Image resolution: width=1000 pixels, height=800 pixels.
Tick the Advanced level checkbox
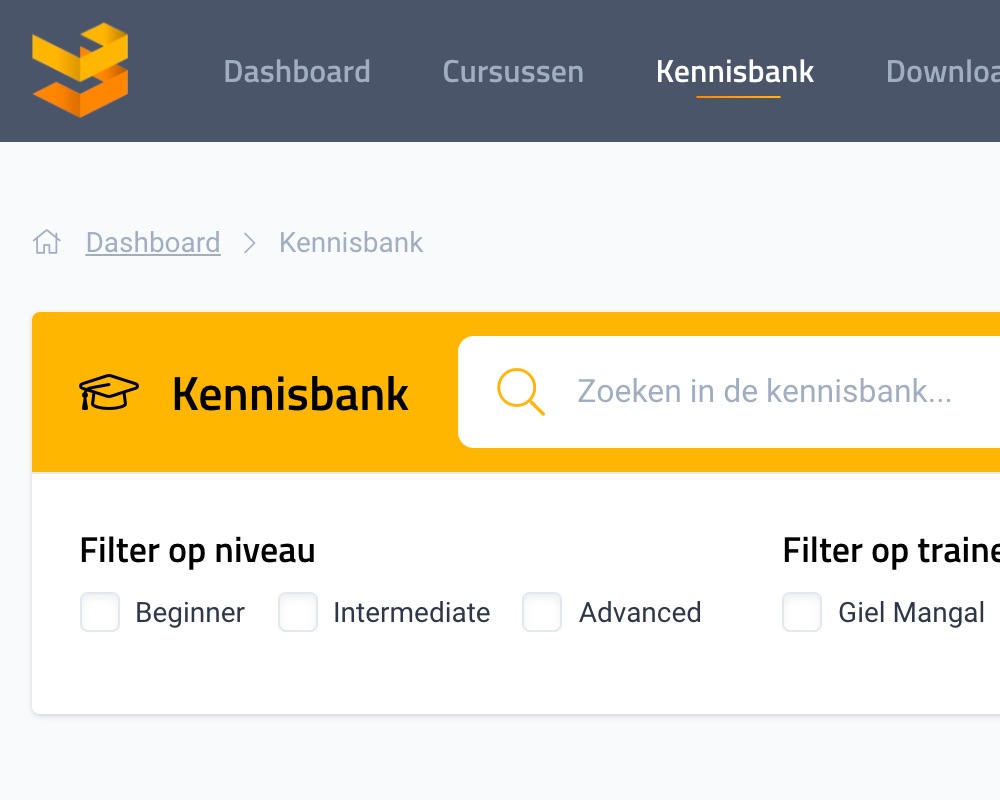542,612
